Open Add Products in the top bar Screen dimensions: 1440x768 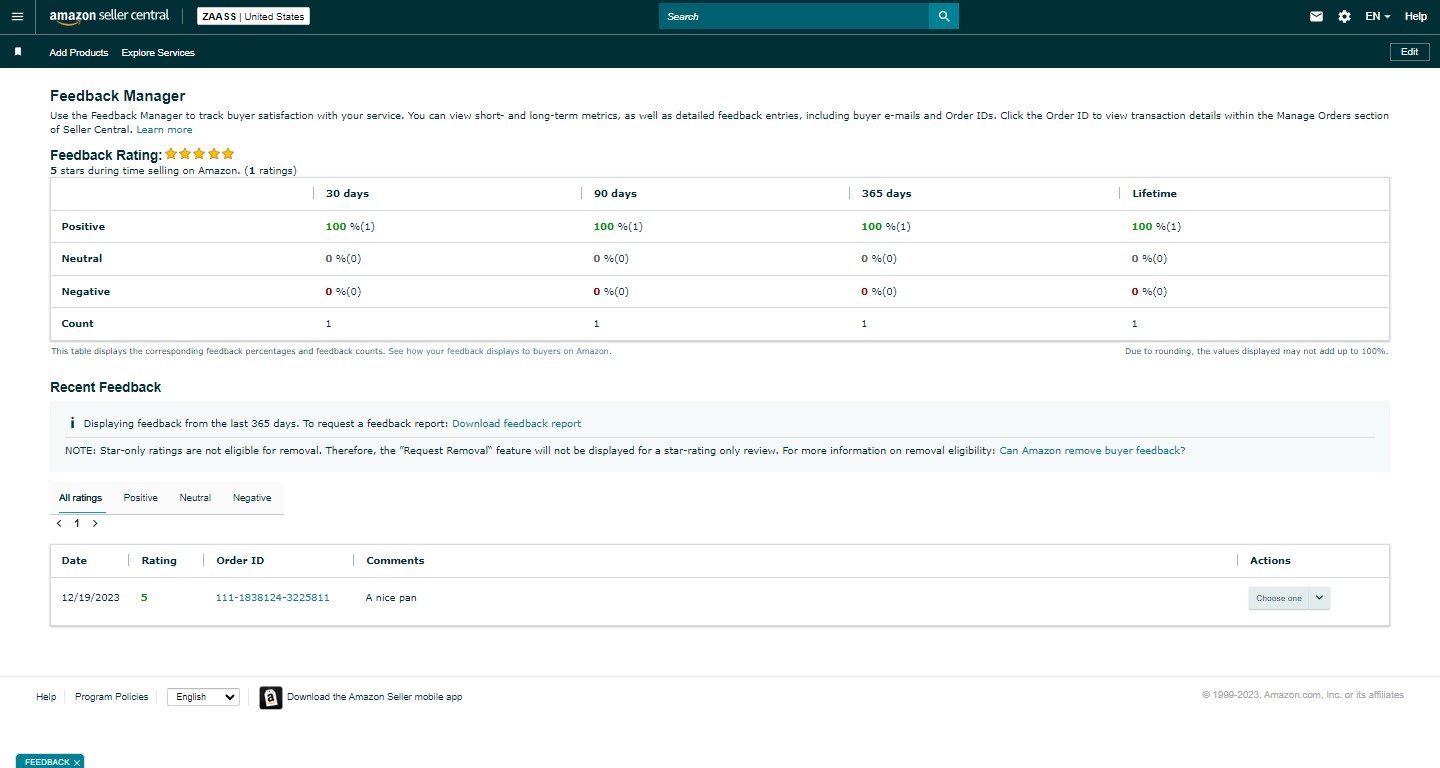tap(79, 52)
